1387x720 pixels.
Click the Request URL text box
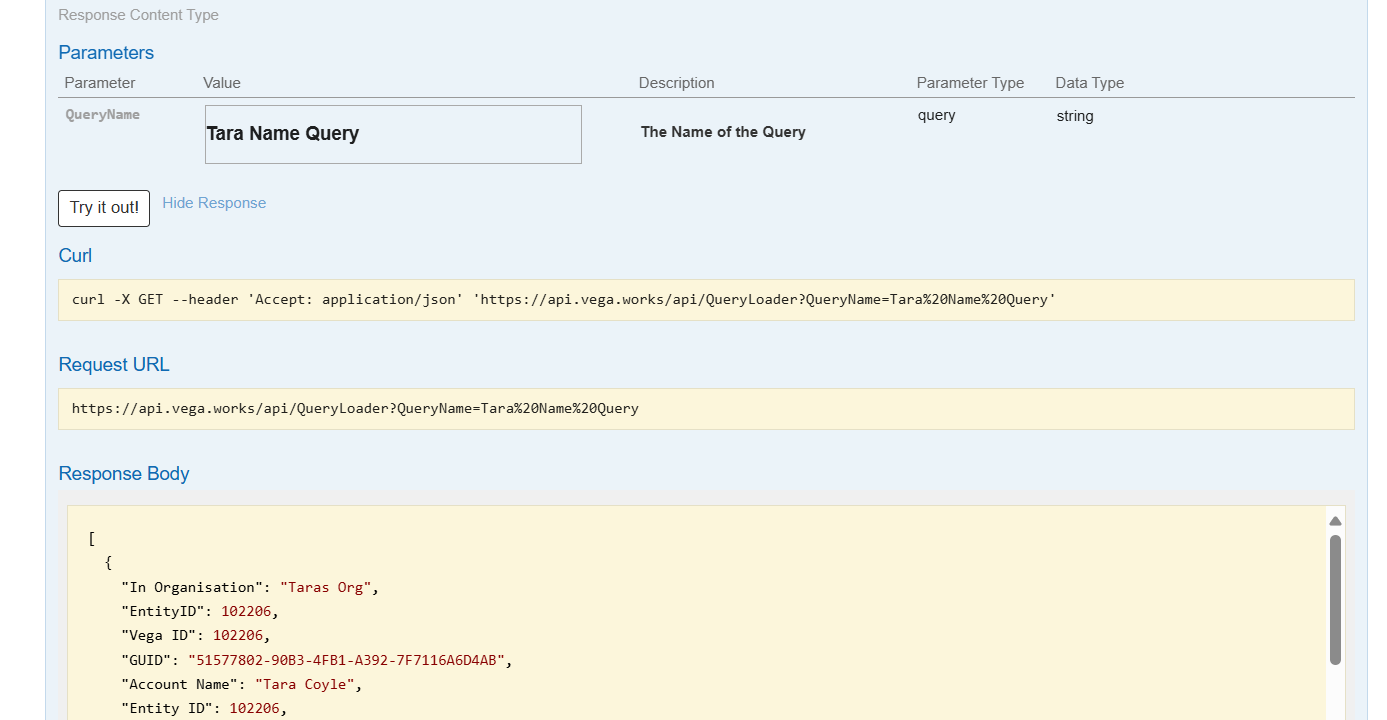coord(706,409)
